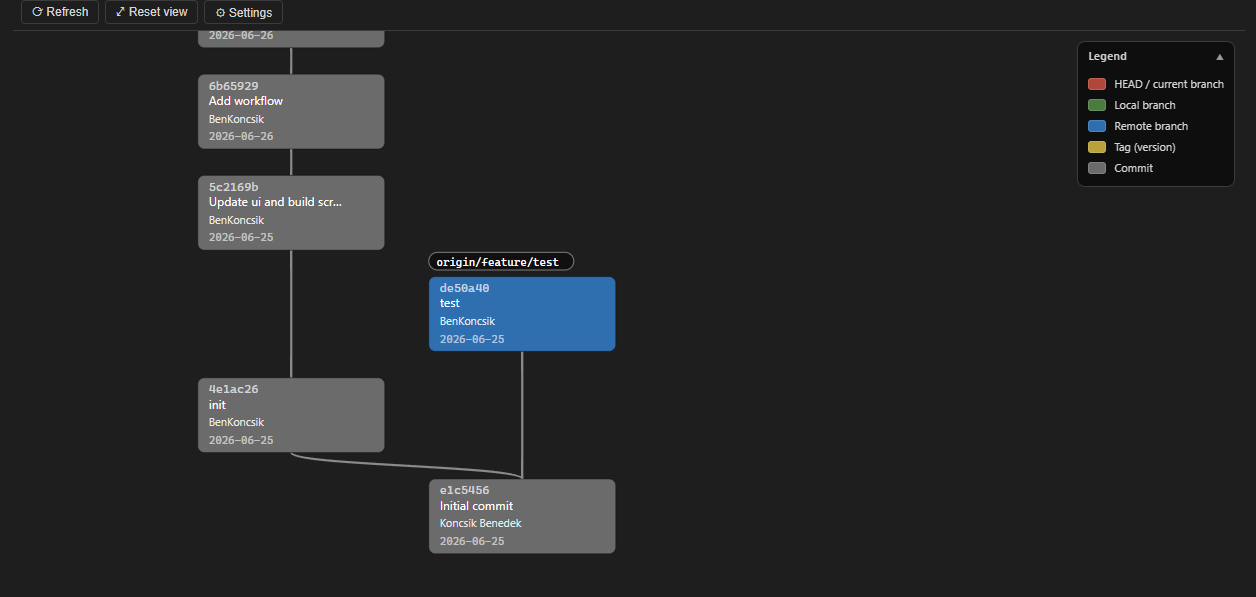Click the BenKoncsik author on test commit

click(x=467, y=321)
